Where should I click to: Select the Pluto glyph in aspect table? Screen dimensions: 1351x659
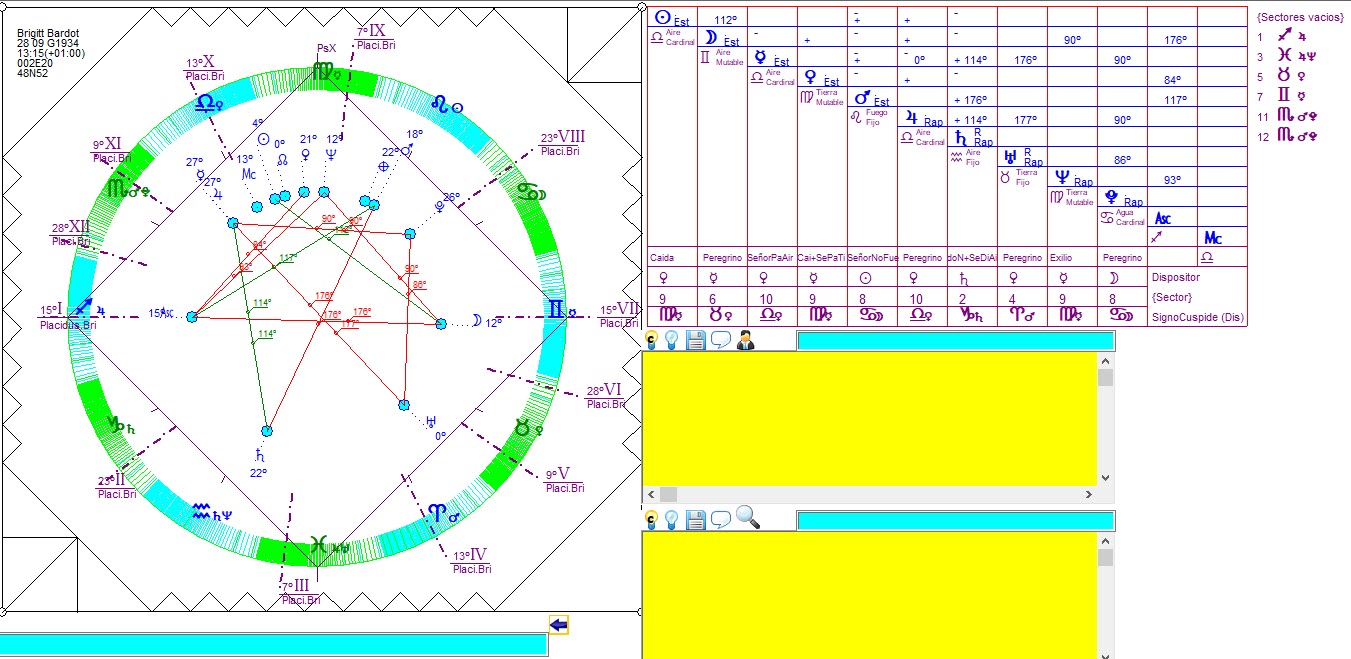pyautogui.click(x=1111, y=198)
